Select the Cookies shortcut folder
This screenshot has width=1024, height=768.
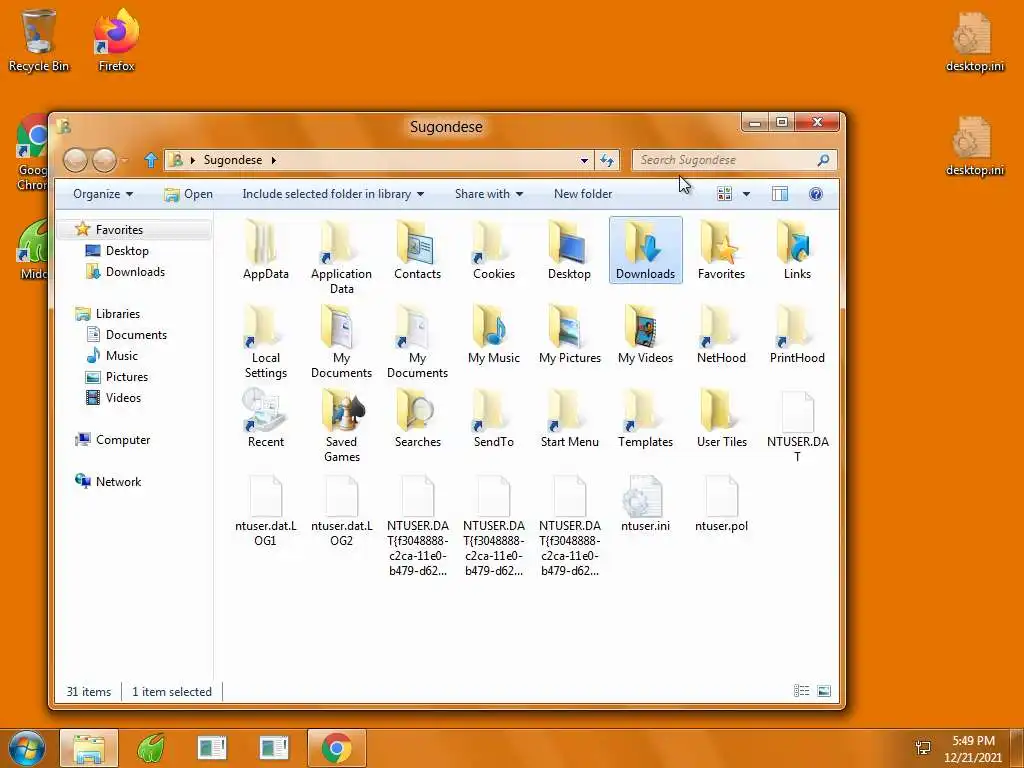point(494,251)
